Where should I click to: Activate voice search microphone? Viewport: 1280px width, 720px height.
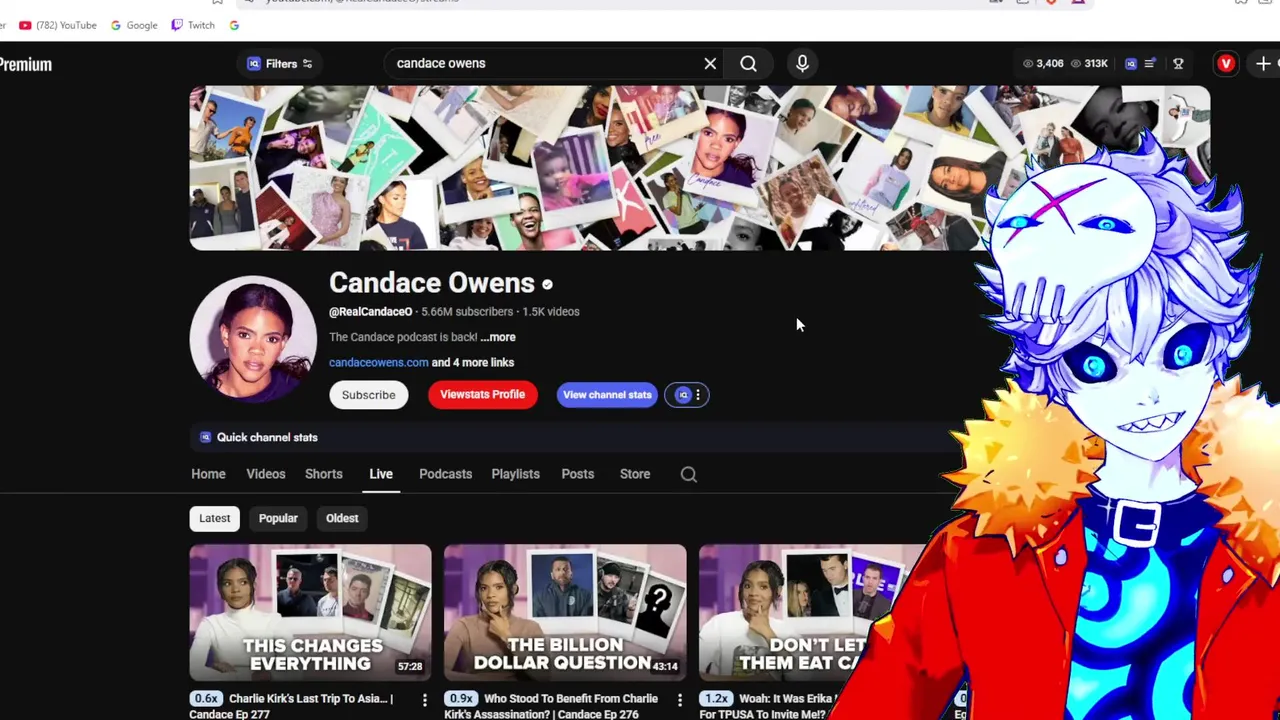point(802,64)
